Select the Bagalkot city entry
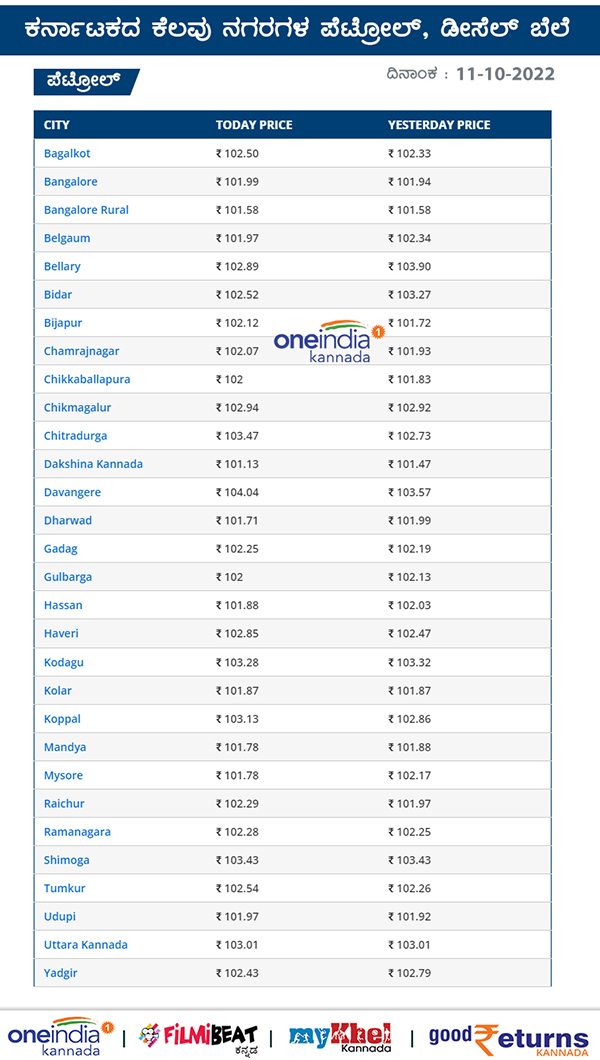The height and width of the screenshot is (1060, 600). pyautogui.click(x=67, y=153)
